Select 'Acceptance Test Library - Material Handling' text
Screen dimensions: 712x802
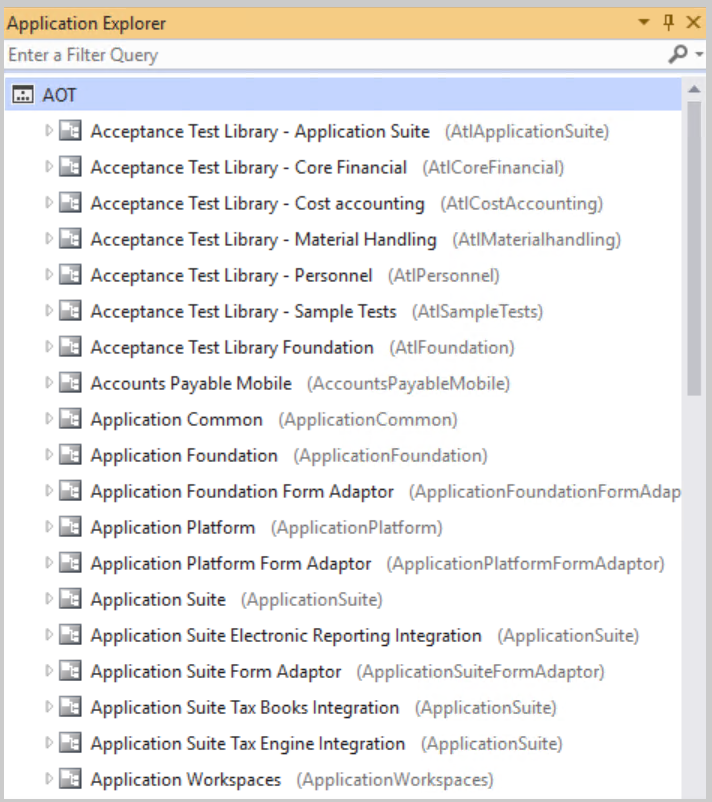pos(263,239)
